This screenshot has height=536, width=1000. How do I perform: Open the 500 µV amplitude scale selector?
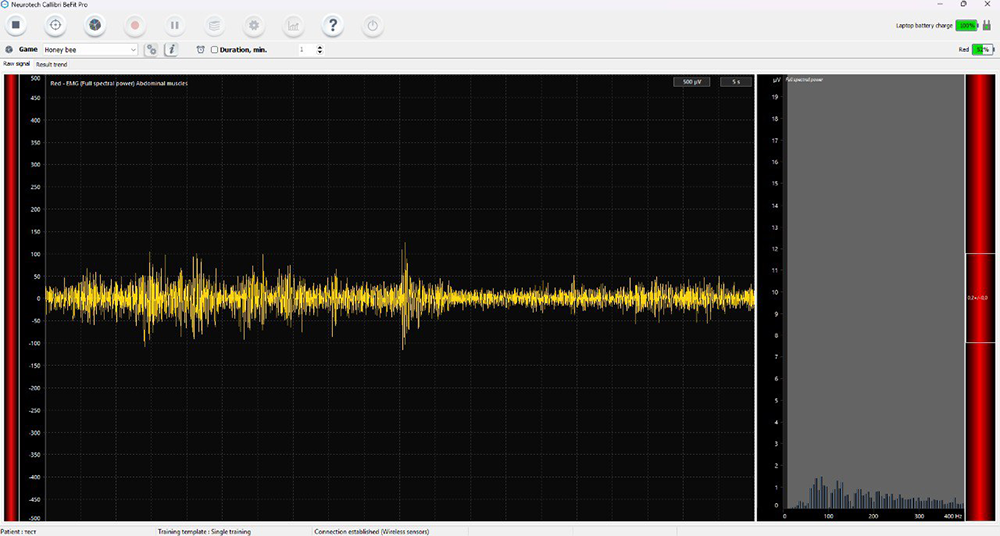[x=691, y=82]
